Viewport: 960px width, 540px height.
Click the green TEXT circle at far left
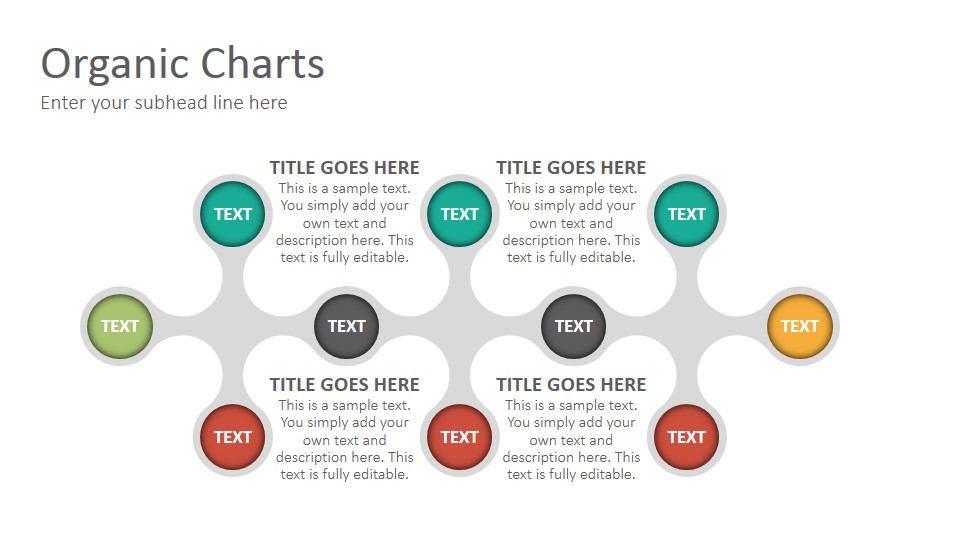(120, 326)
